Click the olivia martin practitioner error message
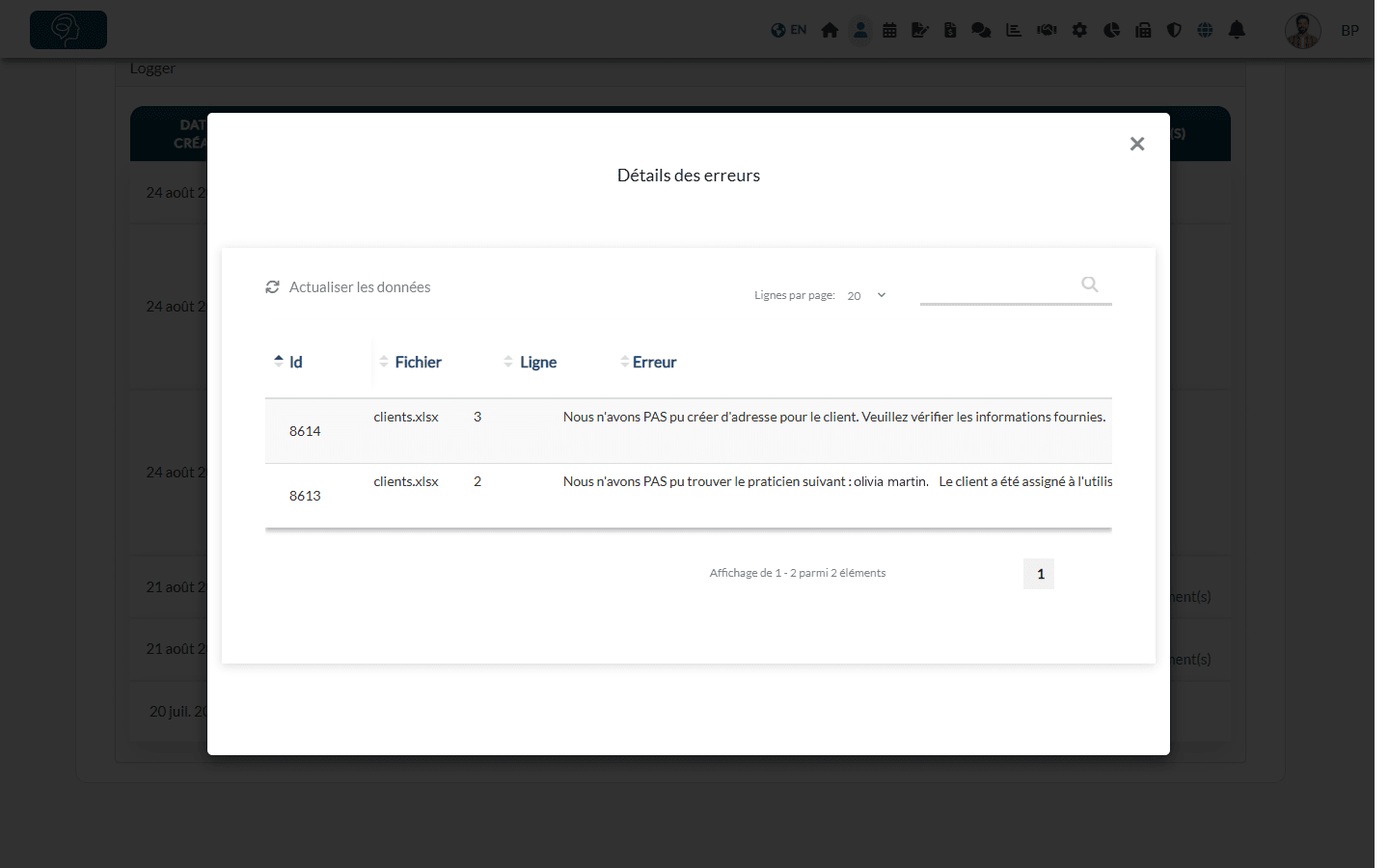This screenshot has height=868, width=1389. (x=837, y=481)
